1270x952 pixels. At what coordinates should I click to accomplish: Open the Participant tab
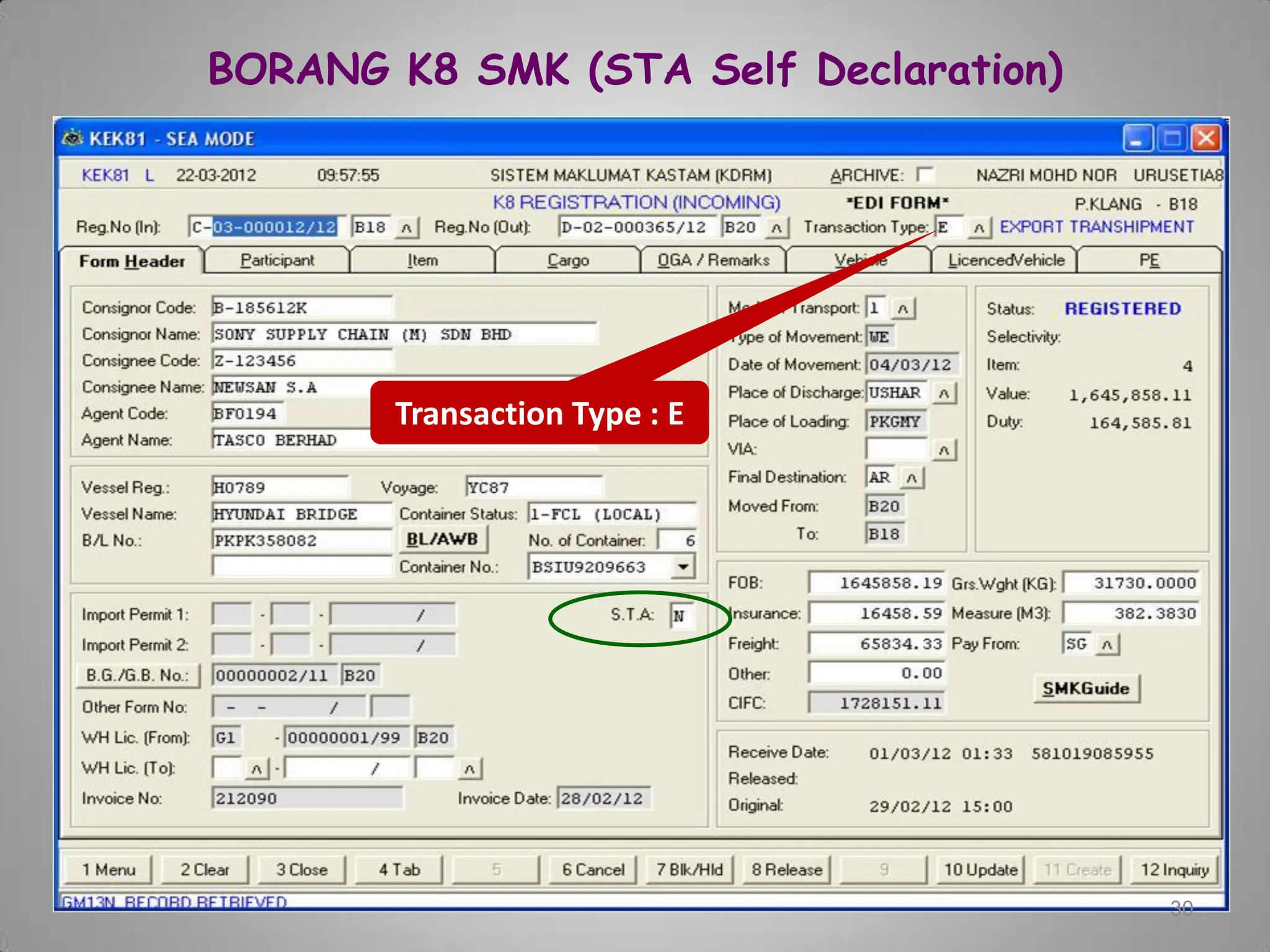[x=277, y=260]
